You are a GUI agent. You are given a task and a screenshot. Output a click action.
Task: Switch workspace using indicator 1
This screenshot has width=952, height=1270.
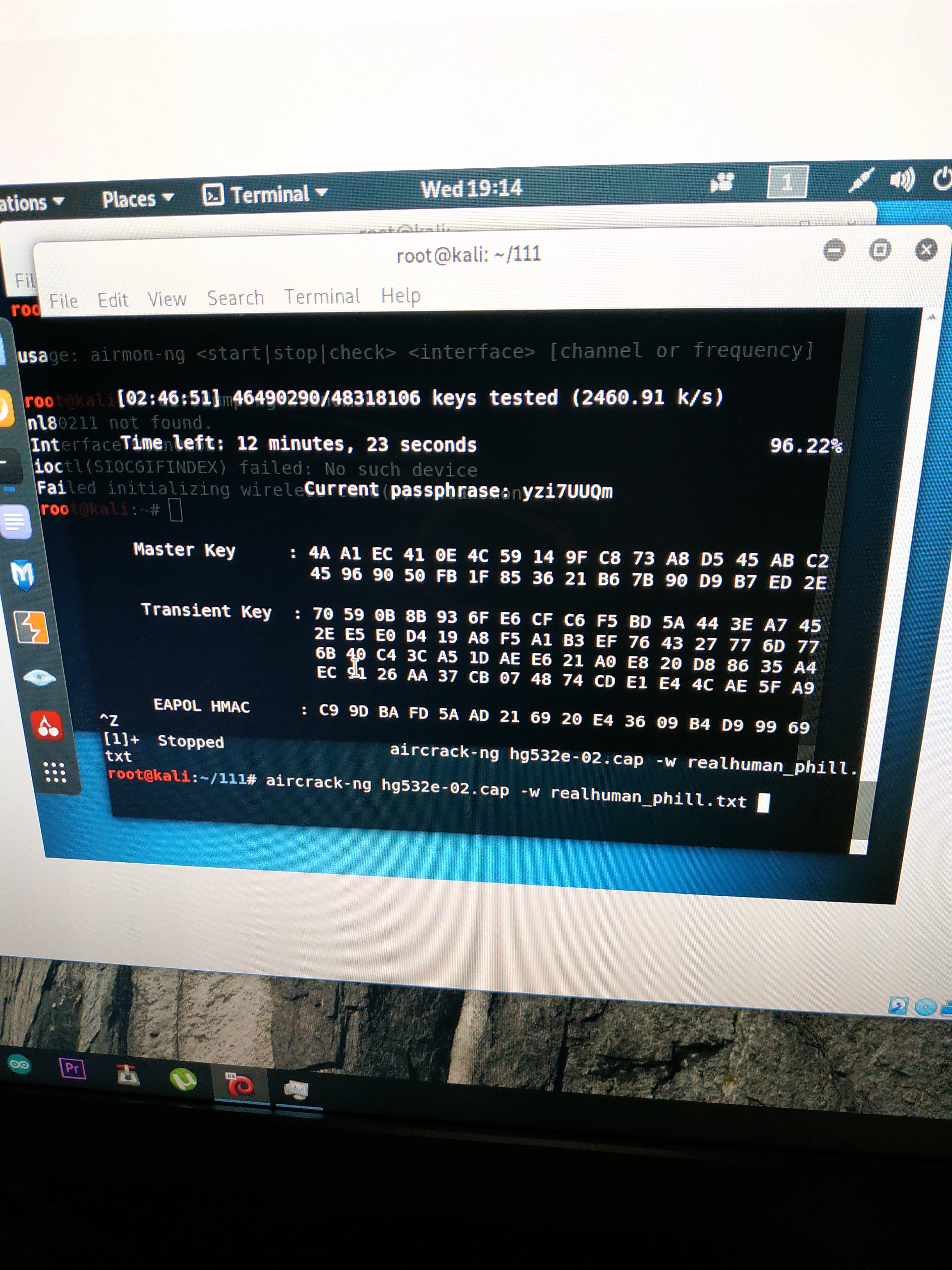787,182
